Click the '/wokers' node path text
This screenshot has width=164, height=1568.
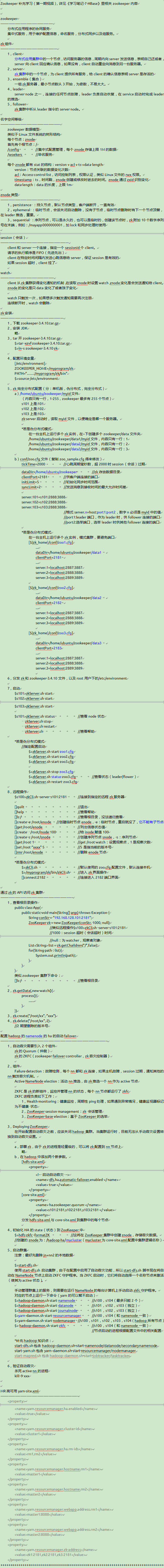tap(15, 154)
